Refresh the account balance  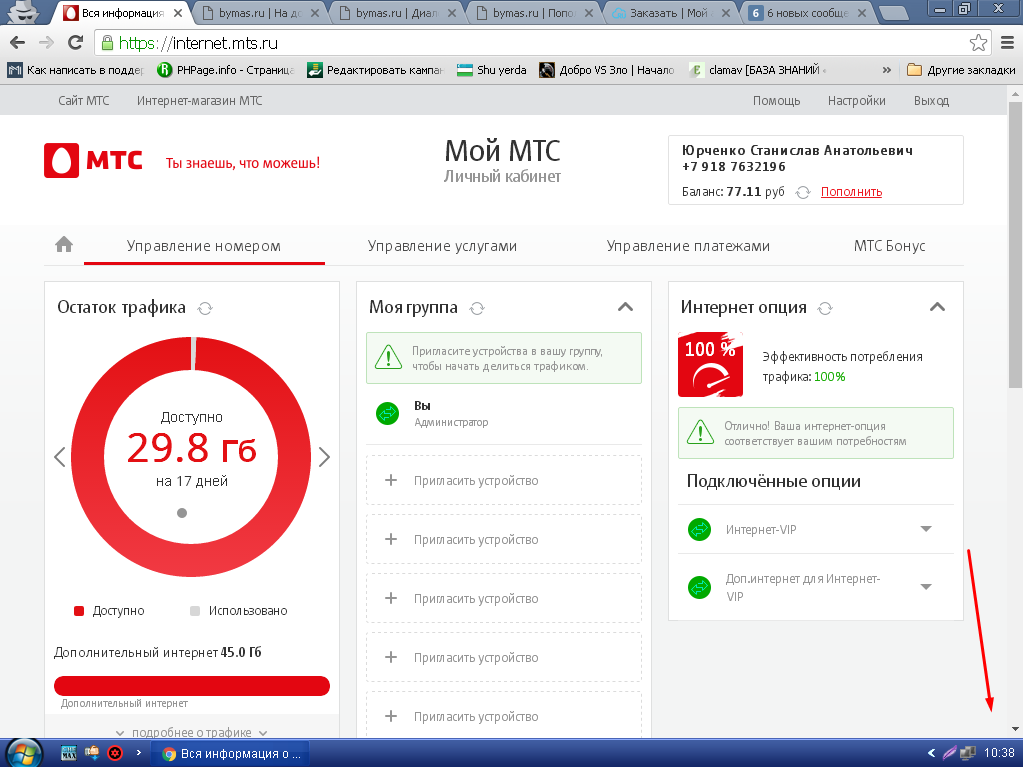click(803, 192)
